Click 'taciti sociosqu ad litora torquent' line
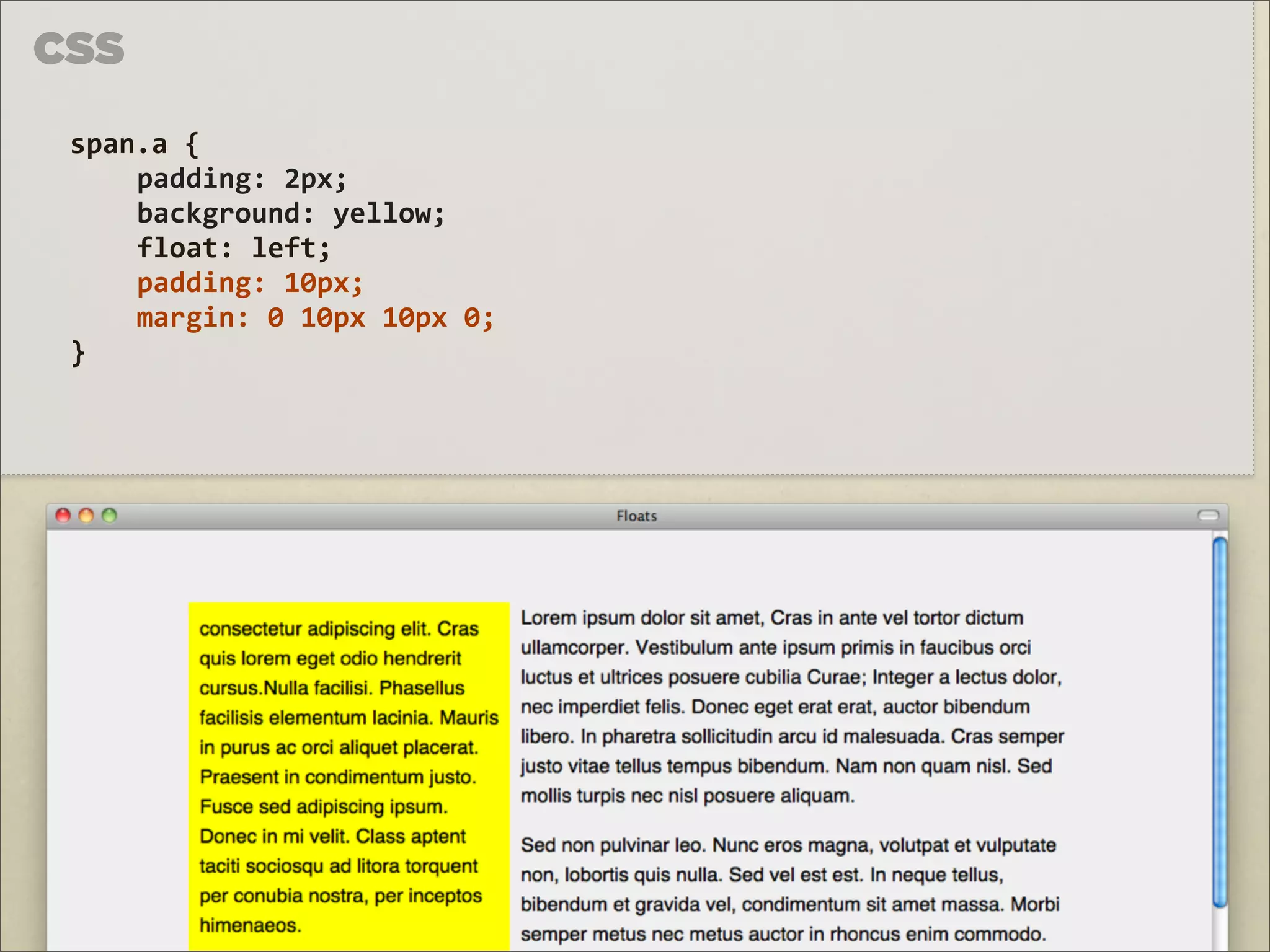Screen dimensions: 1270x952 tap(339, 866)
